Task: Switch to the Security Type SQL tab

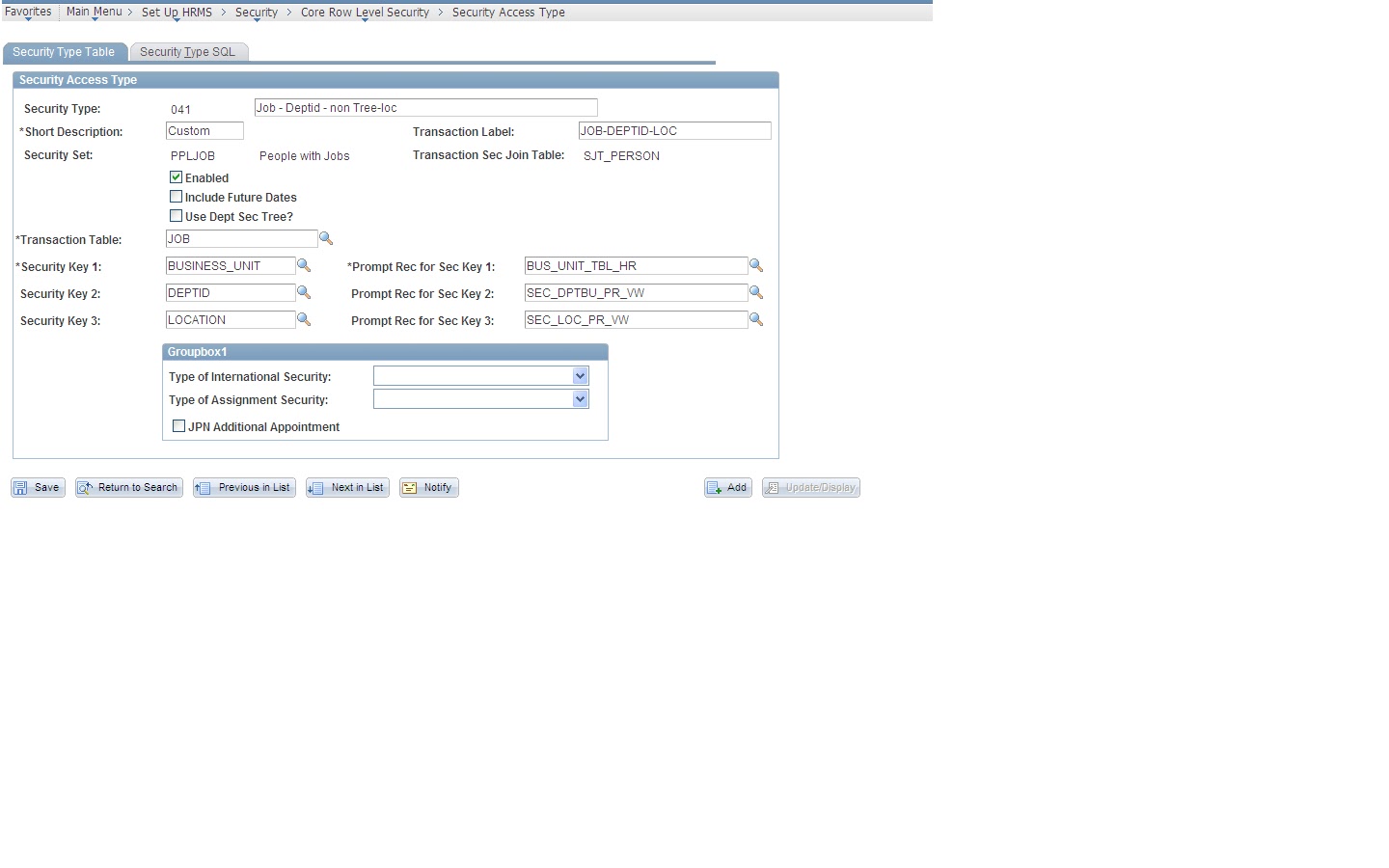Action: 188,51
